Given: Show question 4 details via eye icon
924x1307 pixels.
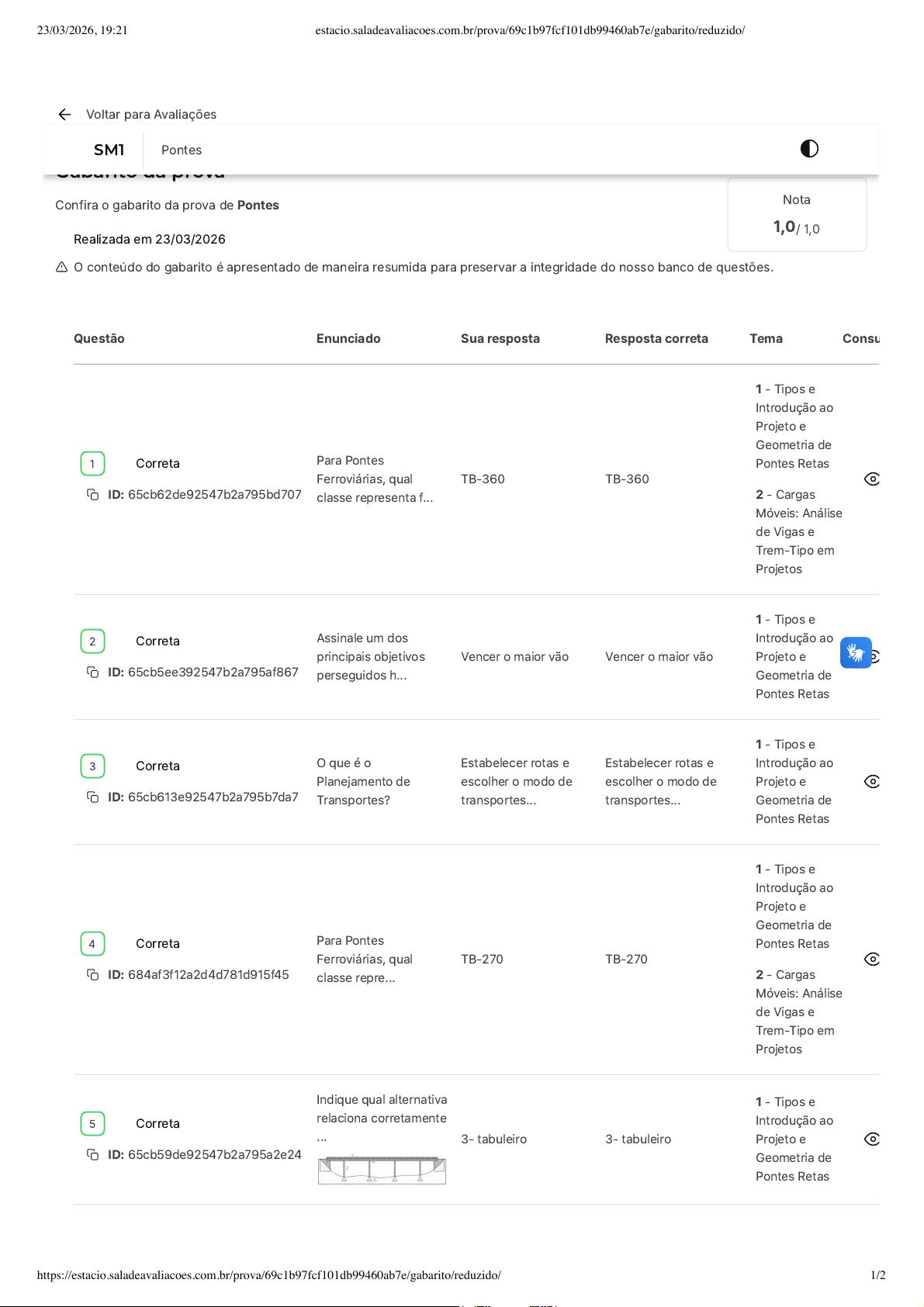Looking at the screenshot, I should [872, 960].
